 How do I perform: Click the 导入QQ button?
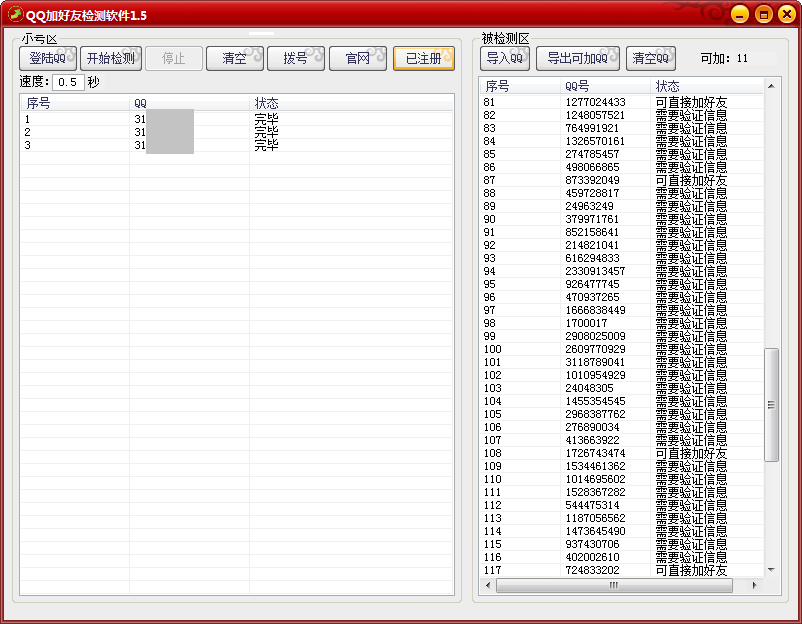504,58
